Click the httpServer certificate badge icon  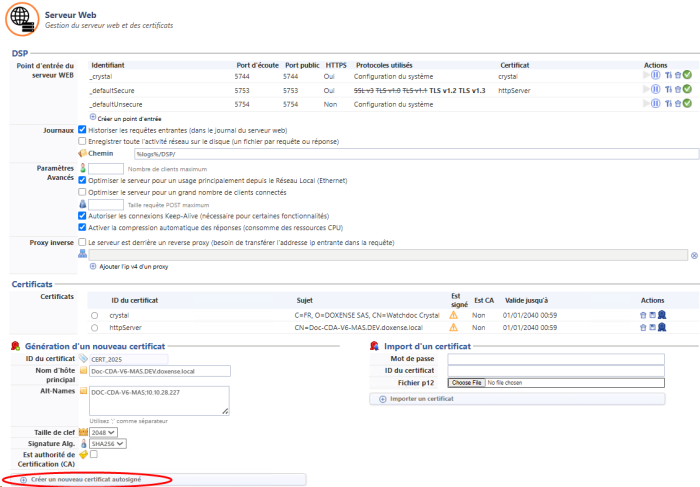pyautogui.click(x=662, y=327)
